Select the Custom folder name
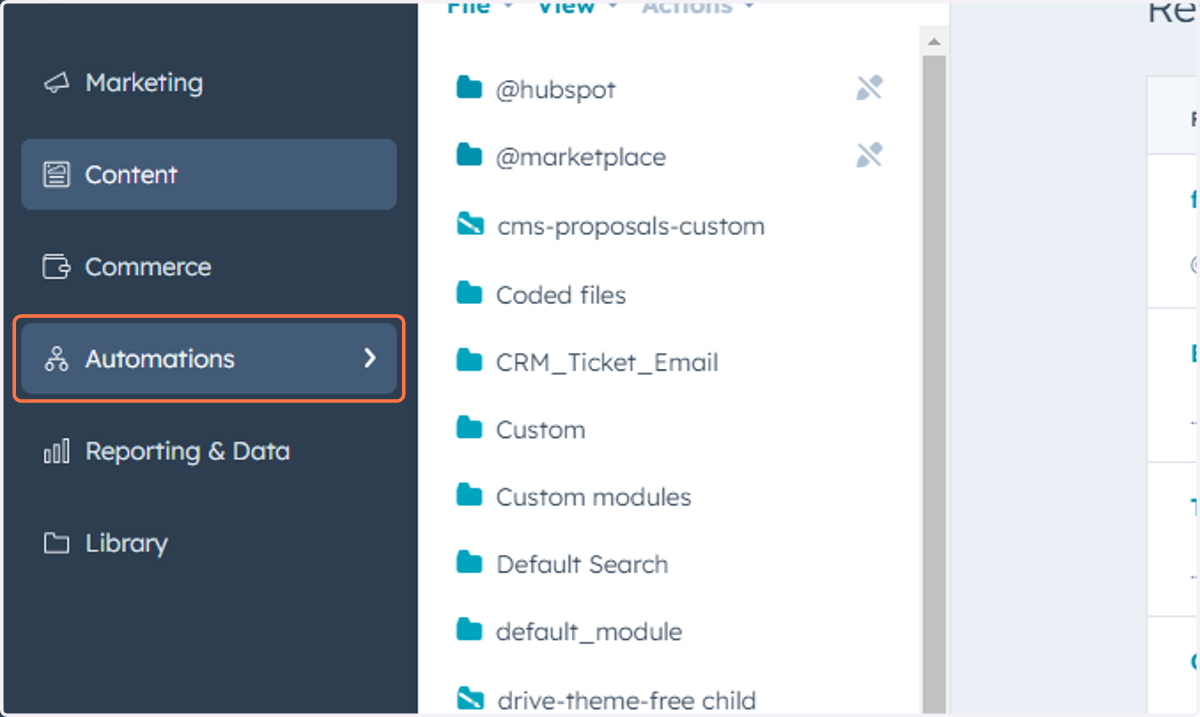This screenshot has width=1200, height=717. [x=541, y=430]
